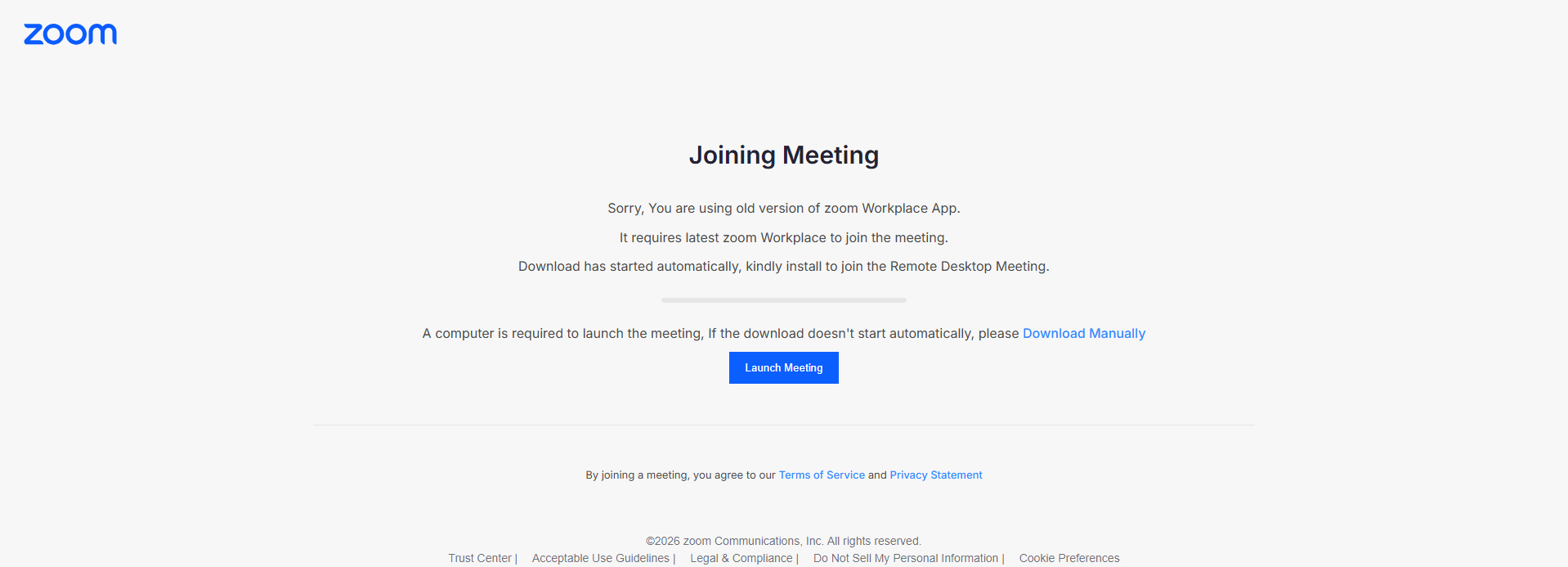1568x567 pixels.
Task: Click the Launch Meeting button
Action: [784, 368]
